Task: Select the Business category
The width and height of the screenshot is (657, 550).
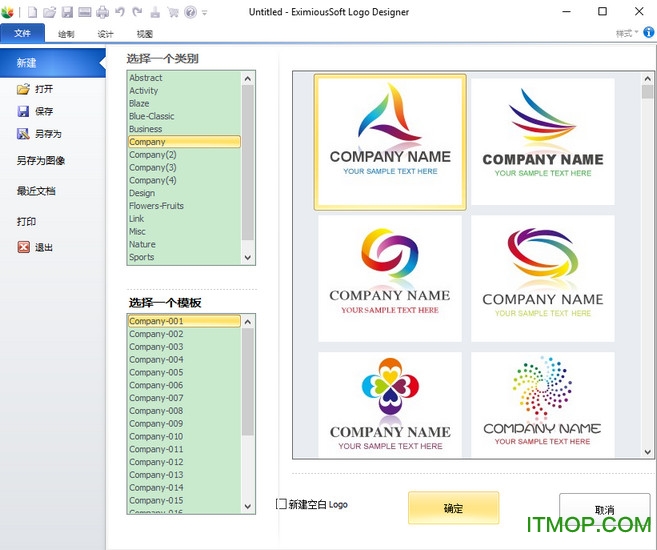Action: [184, 129]
